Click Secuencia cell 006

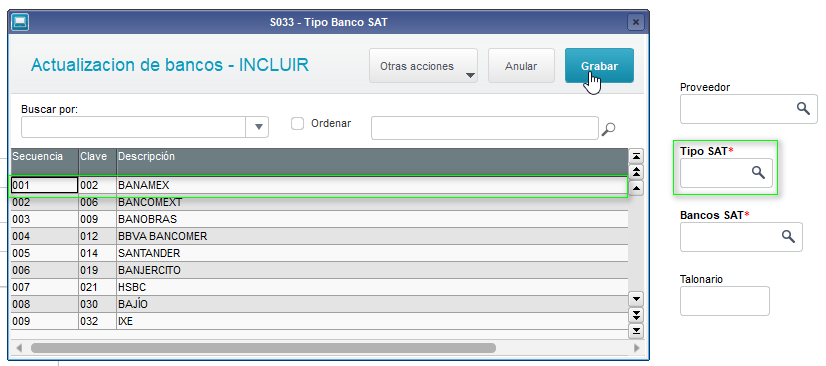pyautogui.click(x=45, y=270)
